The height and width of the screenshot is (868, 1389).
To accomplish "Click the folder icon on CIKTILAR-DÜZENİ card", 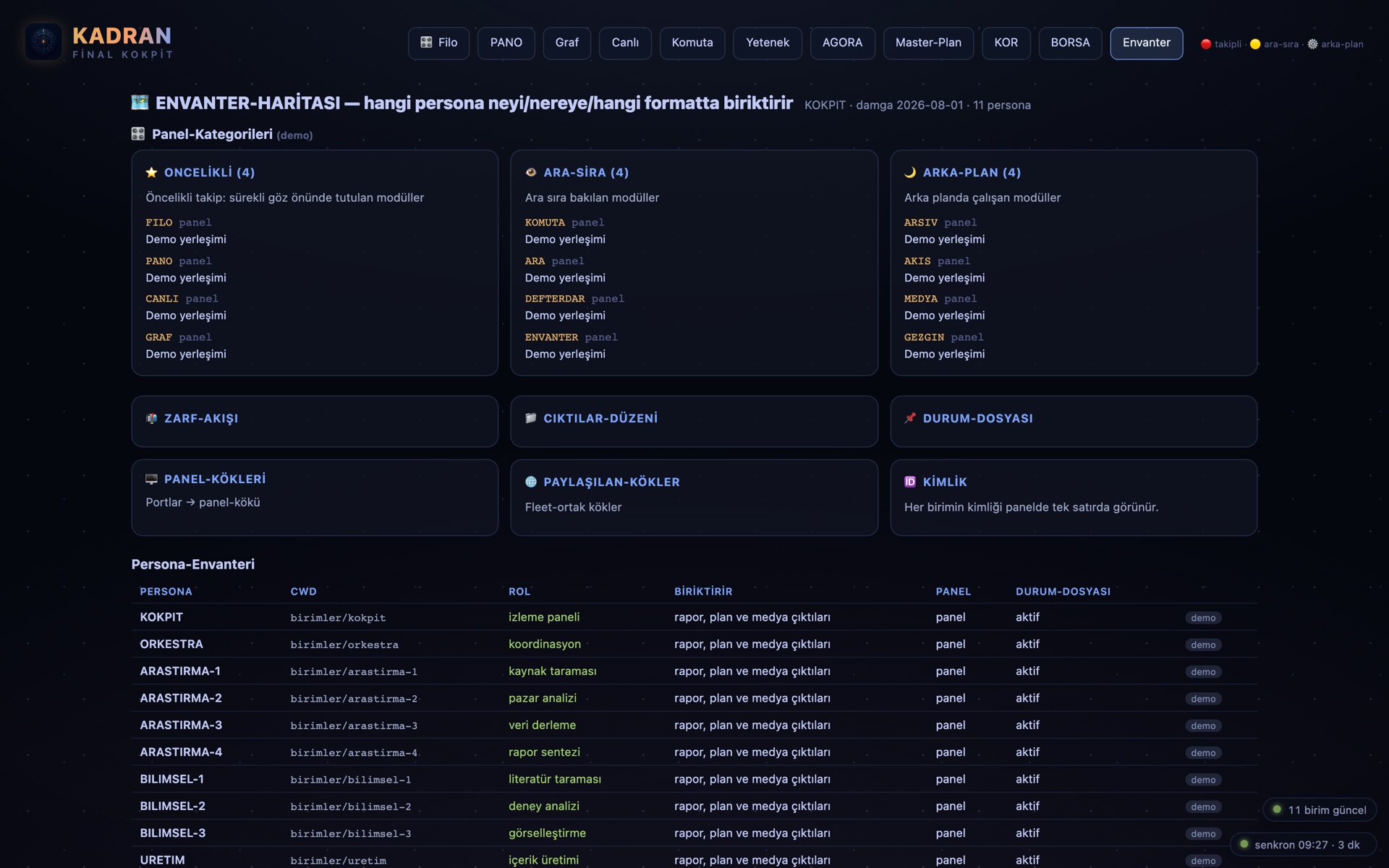I will click(531, 418).
